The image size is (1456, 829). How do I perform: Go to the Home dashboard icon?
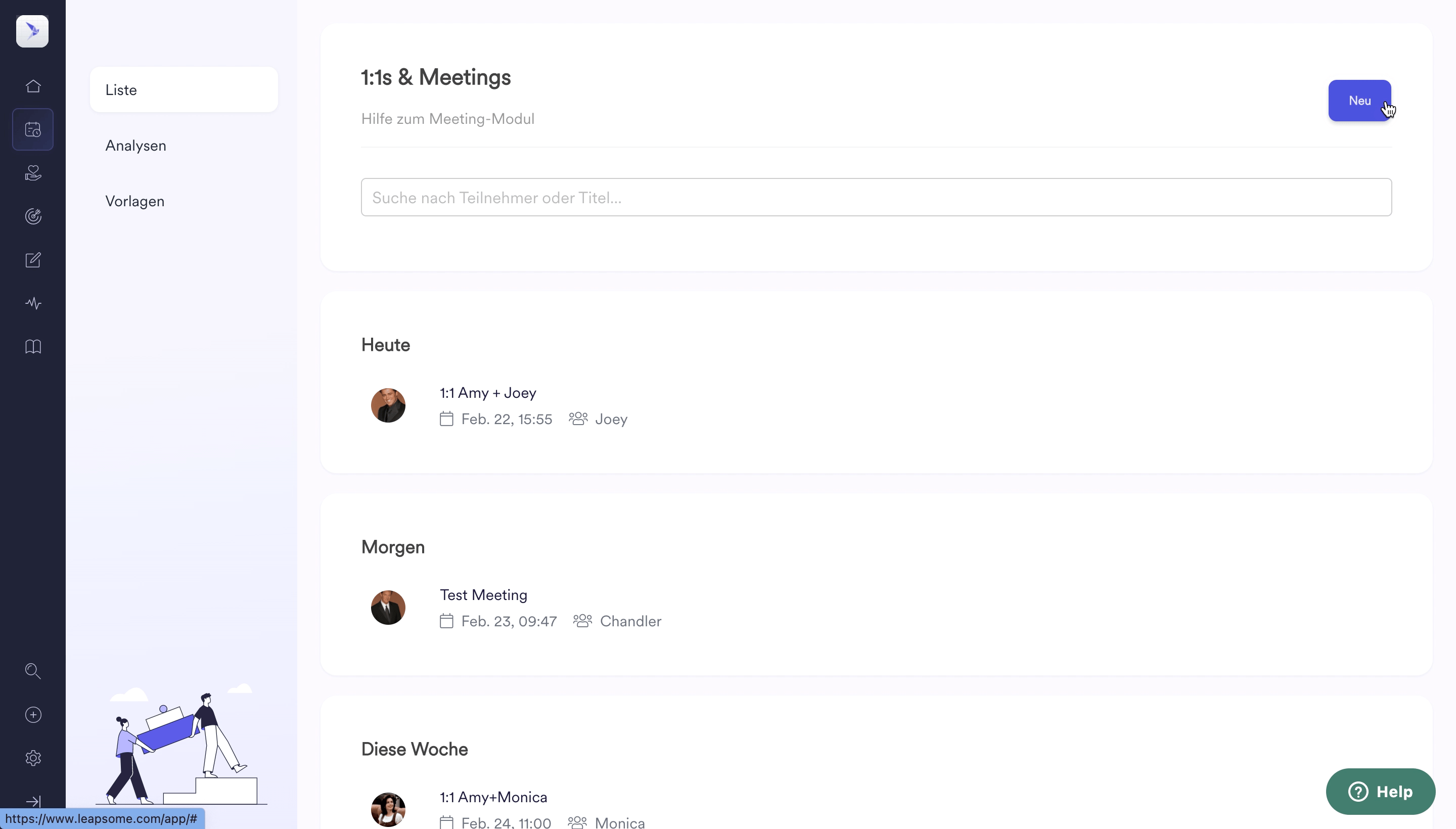click(33, 86)
